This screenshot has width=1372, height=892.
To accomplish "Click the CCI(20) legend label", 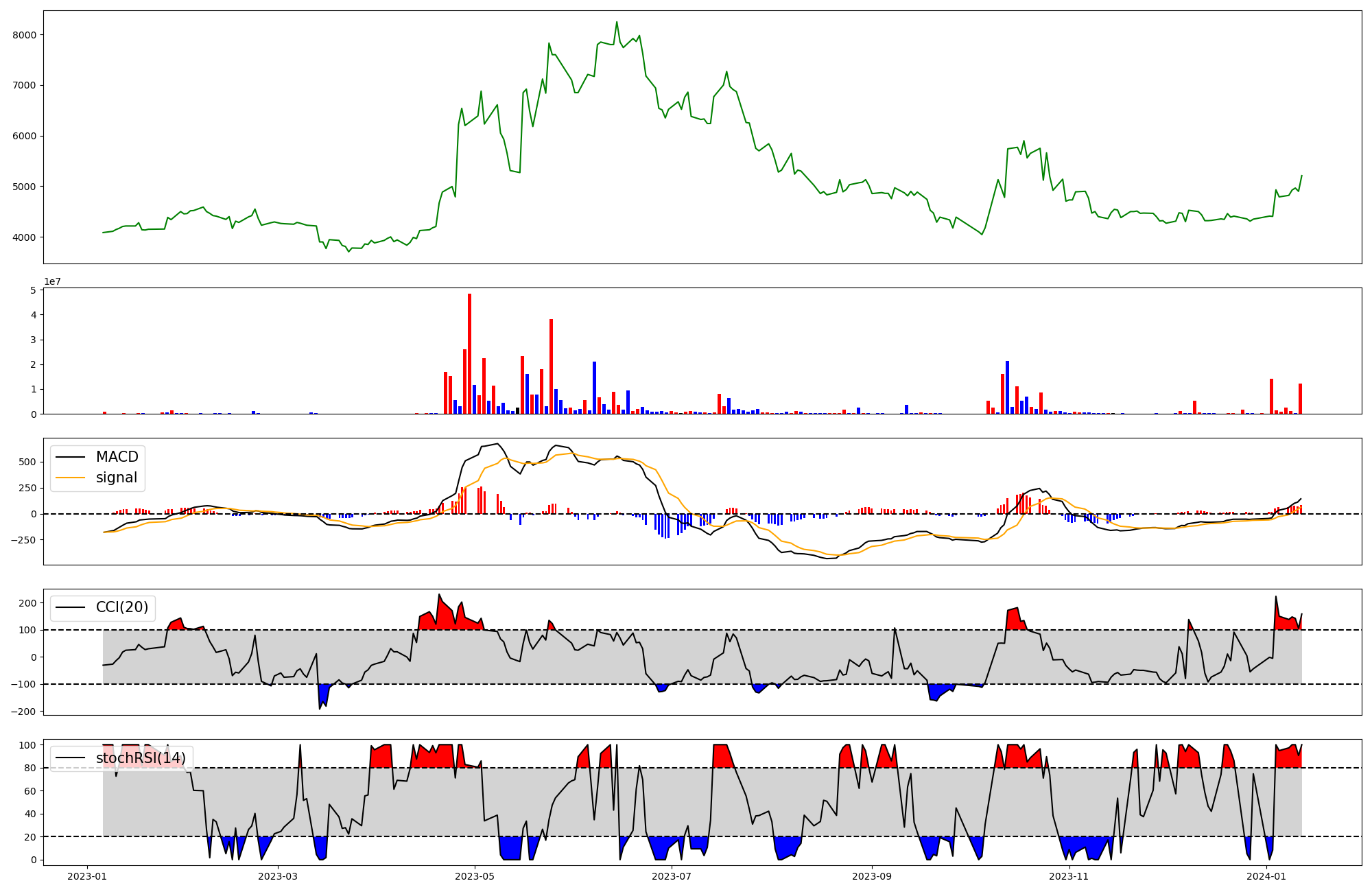I will click(122, 607).
